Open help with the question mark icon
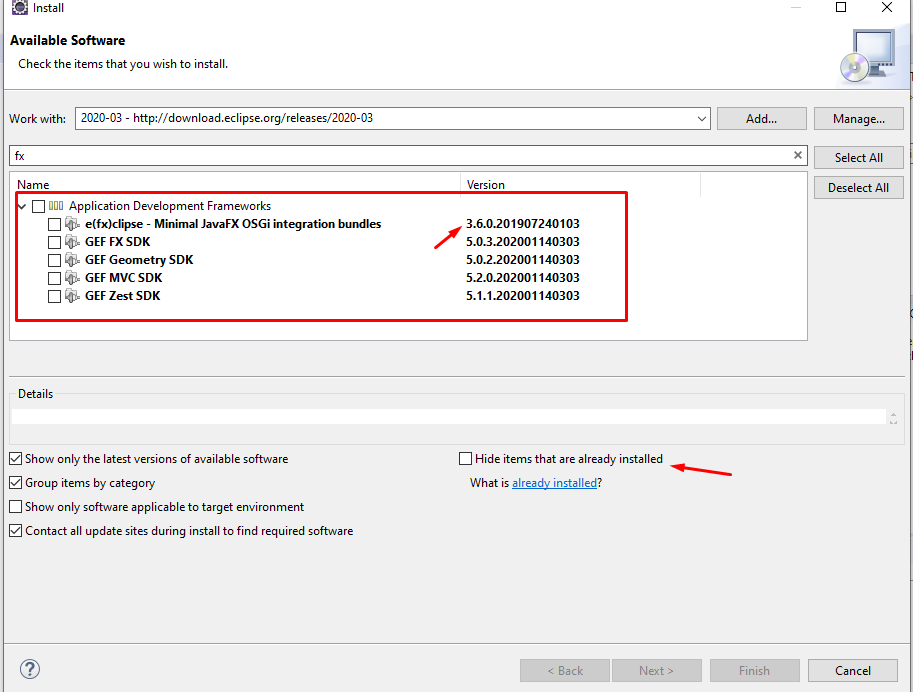Image resolution: width=913 pixels, height=692 pixels. click(x=30, y=669)
